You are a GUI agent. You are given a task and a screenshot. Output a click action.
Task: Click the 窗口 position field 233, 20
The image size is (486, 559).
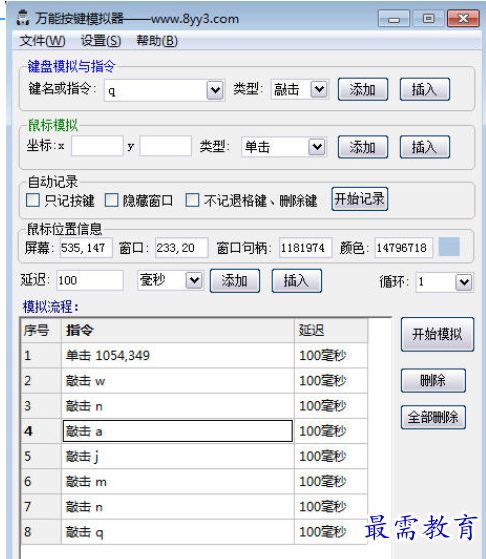point(181,248)
